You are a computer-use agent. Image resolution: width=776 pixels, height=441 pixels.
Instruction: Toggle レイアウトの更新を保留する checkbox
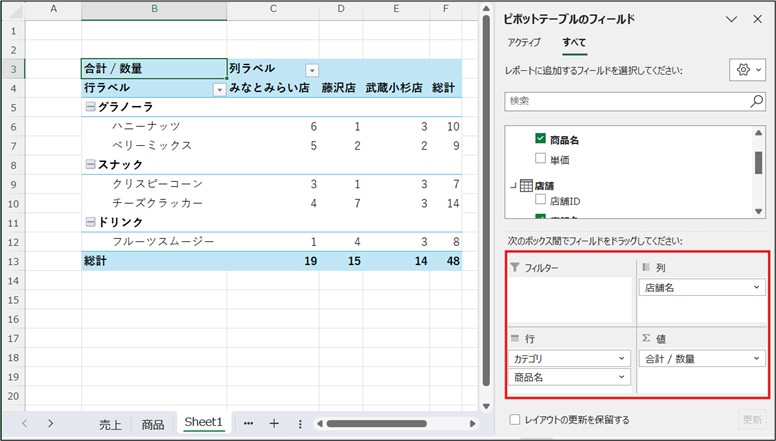(515, 420)
